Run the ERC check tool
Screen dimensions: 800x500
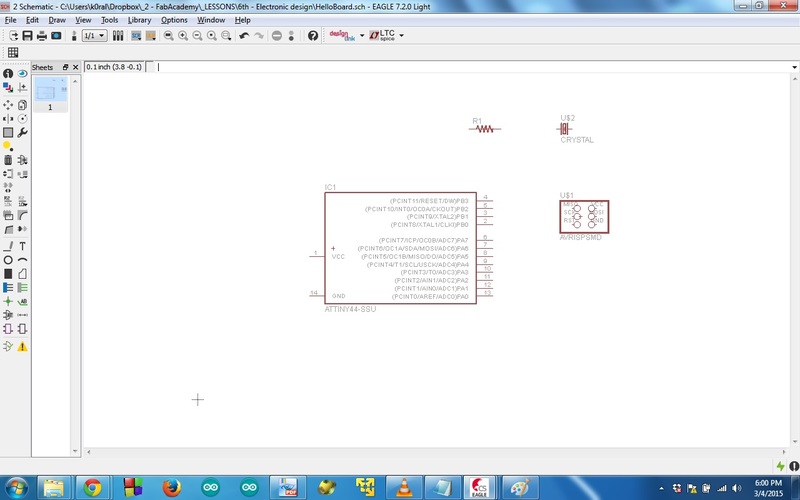[x=8, y=346]
